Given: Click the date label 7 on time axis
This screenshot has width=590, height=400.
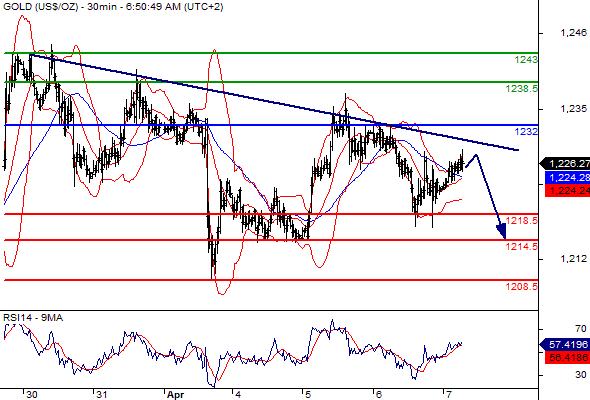Looking at the screenshot, I should 448,394.
